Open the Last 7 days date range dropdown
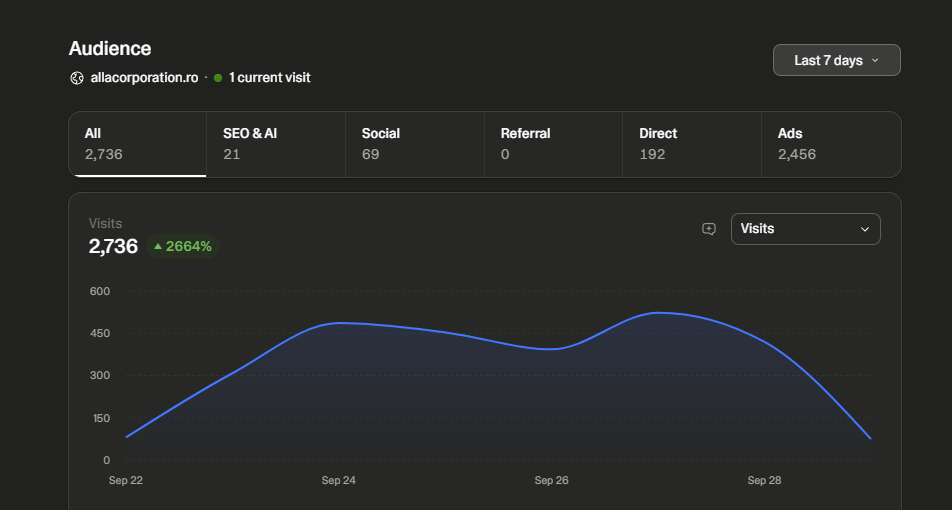 (837, 60)
